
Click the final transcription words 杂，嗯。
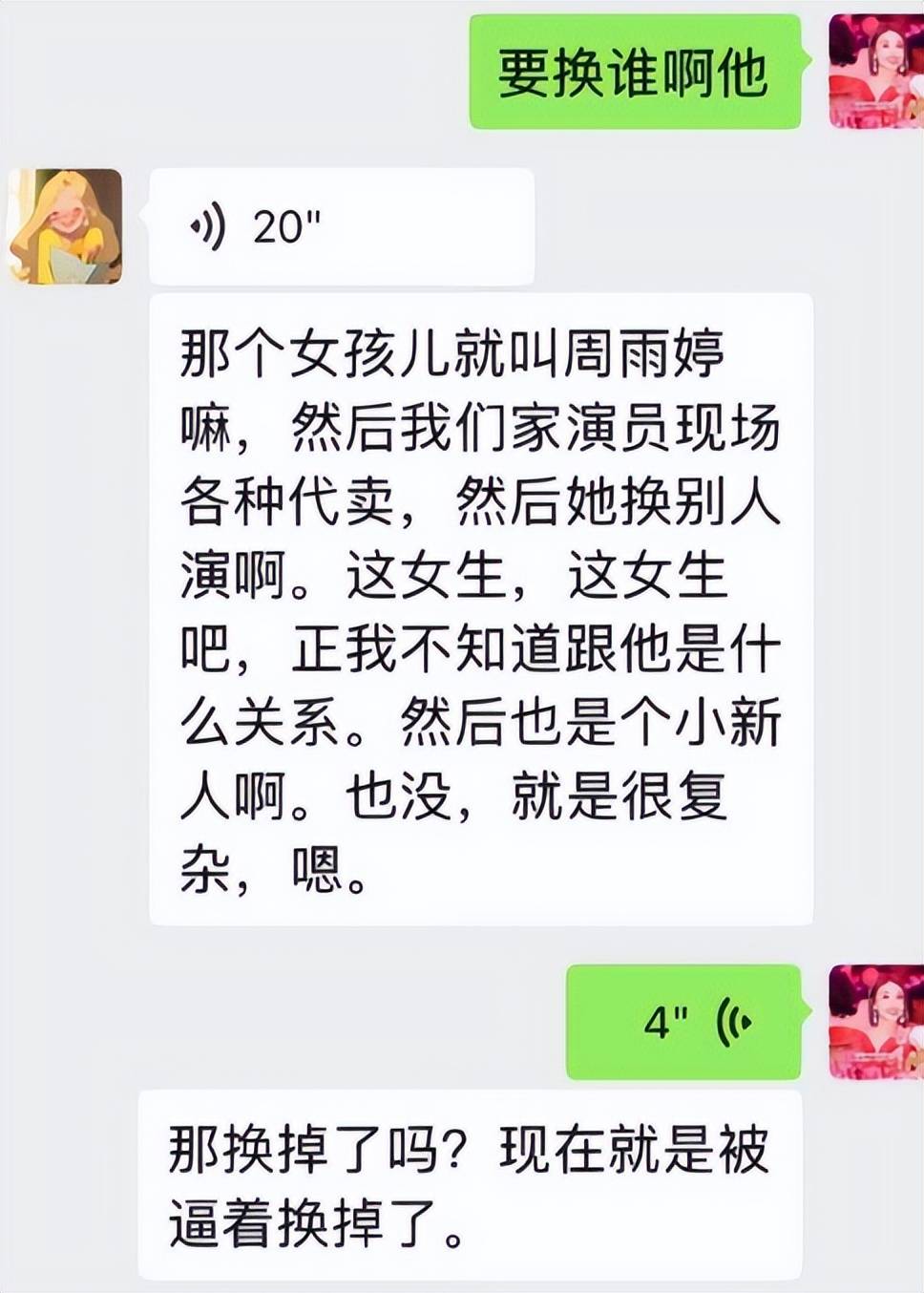[275, 870]
